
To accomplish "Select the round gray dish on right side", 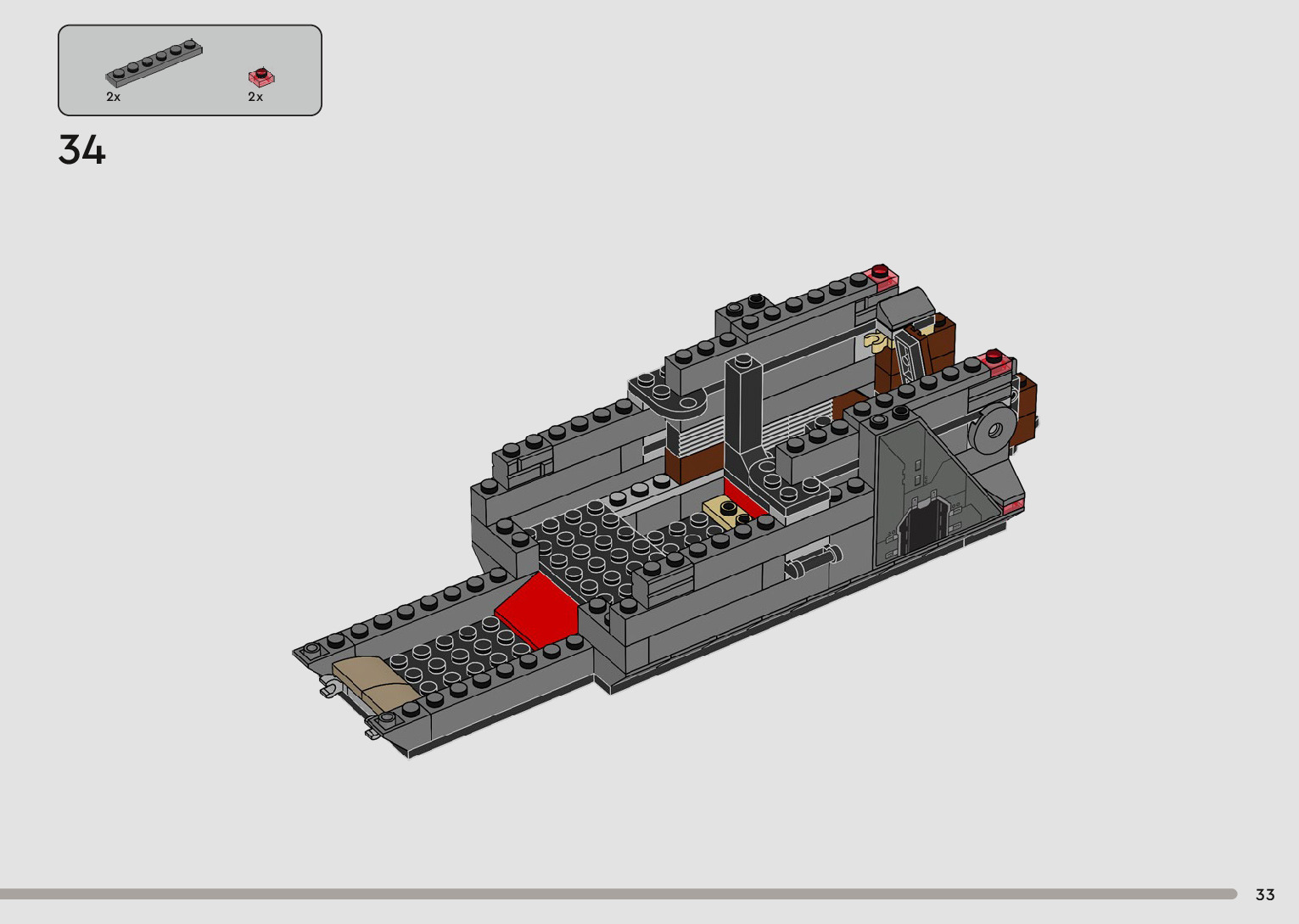I will tap(994, 429).
